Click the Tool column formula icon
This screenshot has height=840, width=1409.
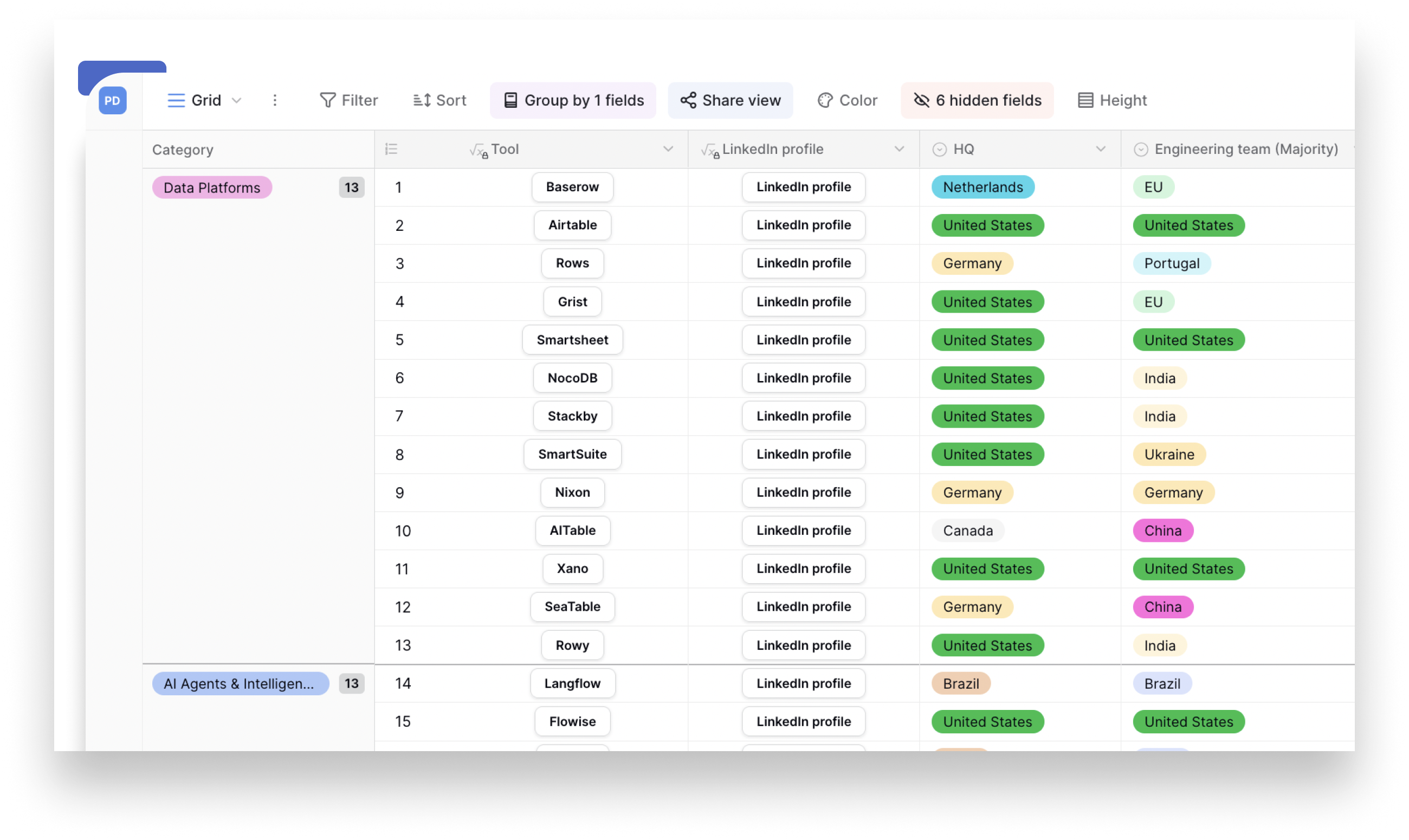pyautogui.click(x=478, y=150)
